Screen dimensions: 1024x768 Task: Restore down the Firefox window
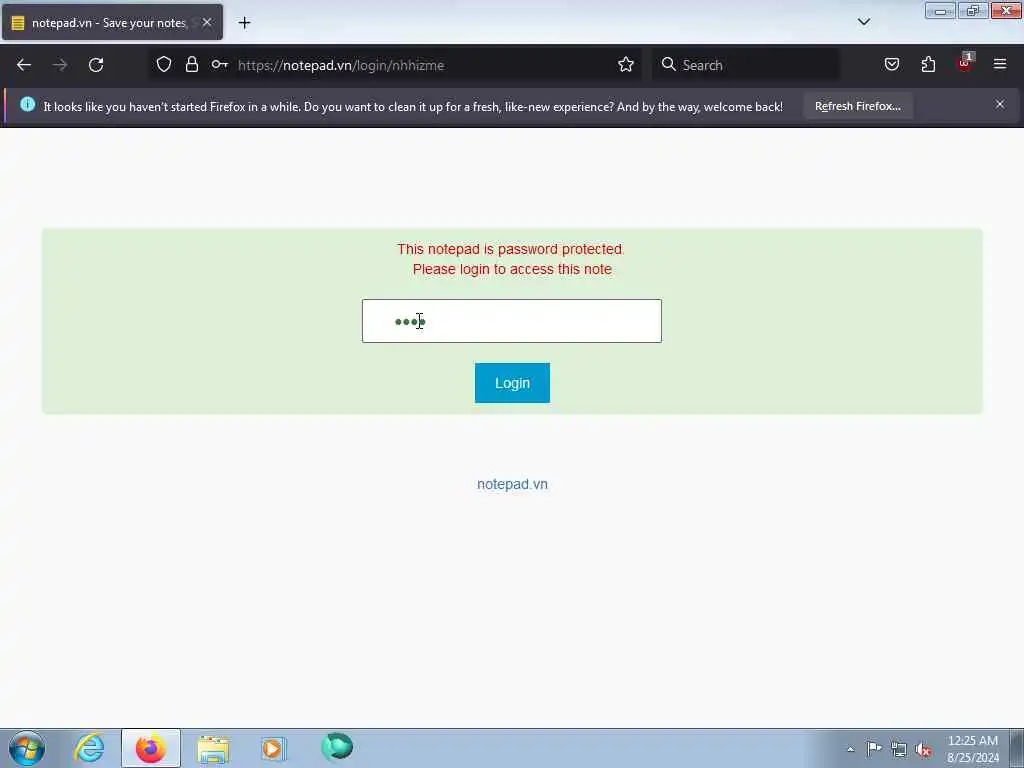(x=973, y=11)
